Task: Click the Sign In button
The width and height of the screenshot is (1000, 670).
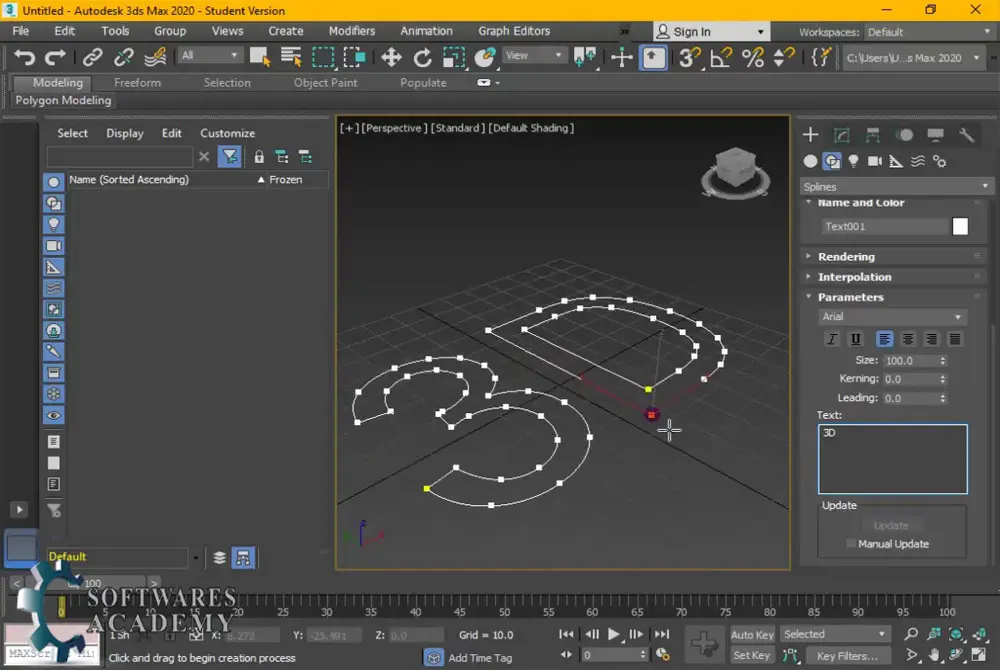Action: [711, 32]
